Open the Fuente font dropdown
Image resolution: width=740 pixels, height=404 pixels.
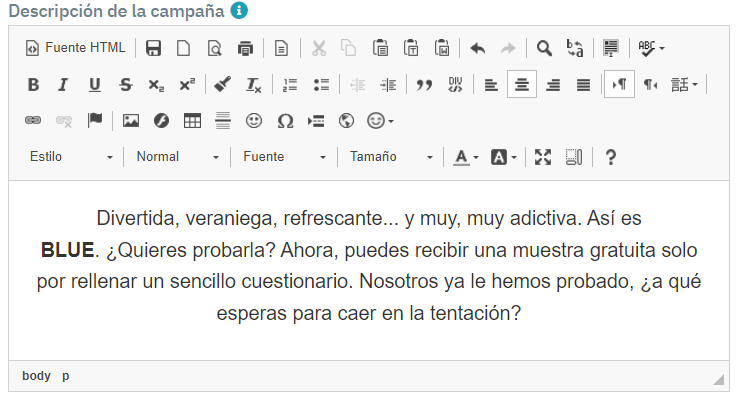click(x=284, y=157)
